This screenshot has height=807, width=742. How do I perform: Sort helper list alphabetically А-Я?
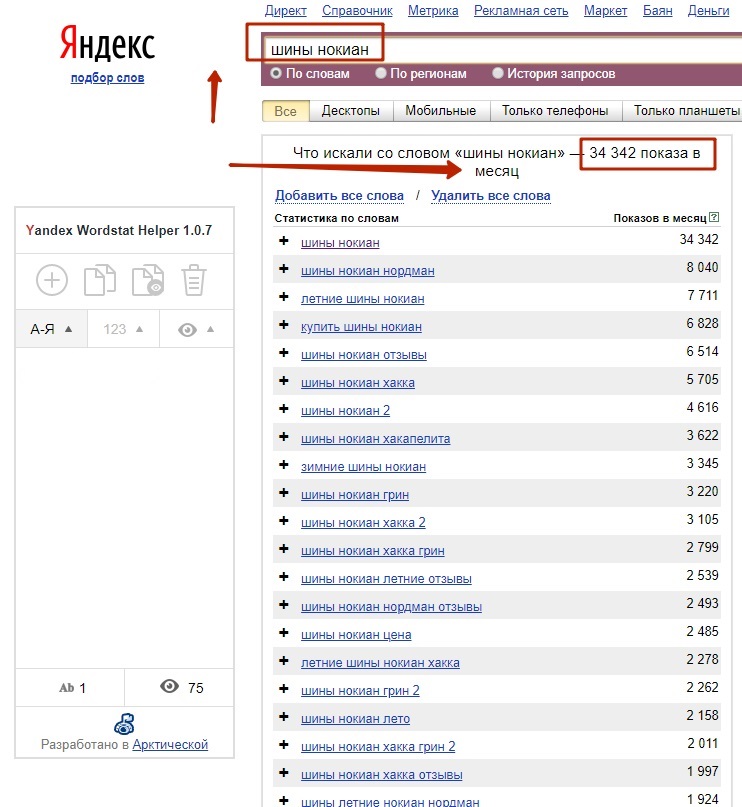pos(51,329)
